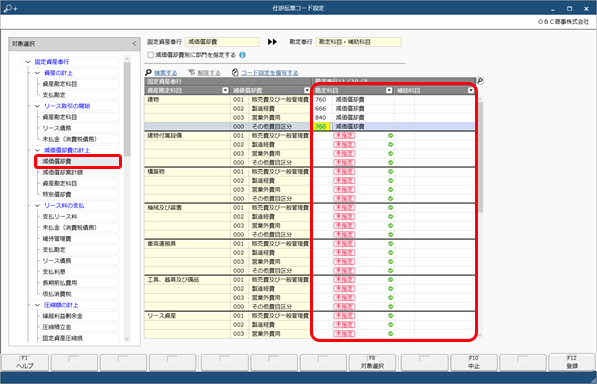Click the magnifier icon before 検索する
Viewport: 597px width, 384px height.
click(148, 72)
